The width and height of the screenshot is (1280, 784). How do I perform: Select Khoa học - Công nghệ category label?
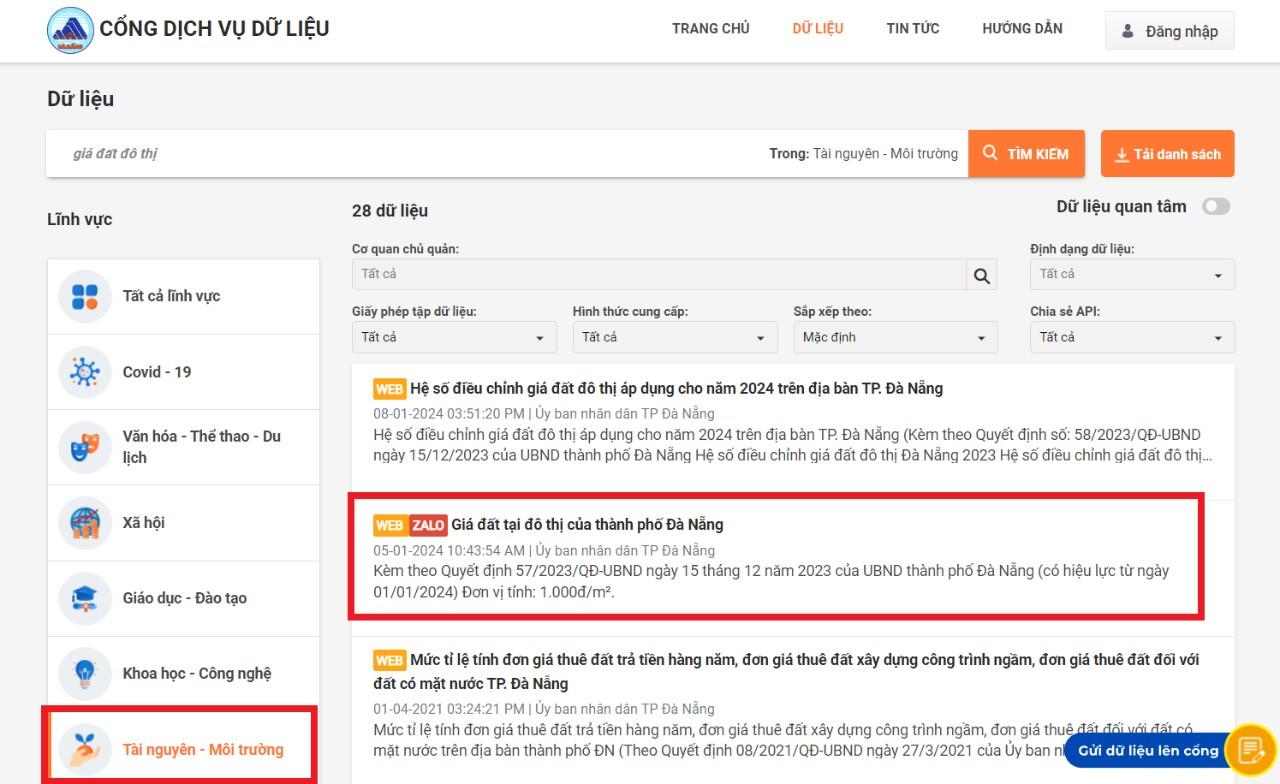(197, 673)
